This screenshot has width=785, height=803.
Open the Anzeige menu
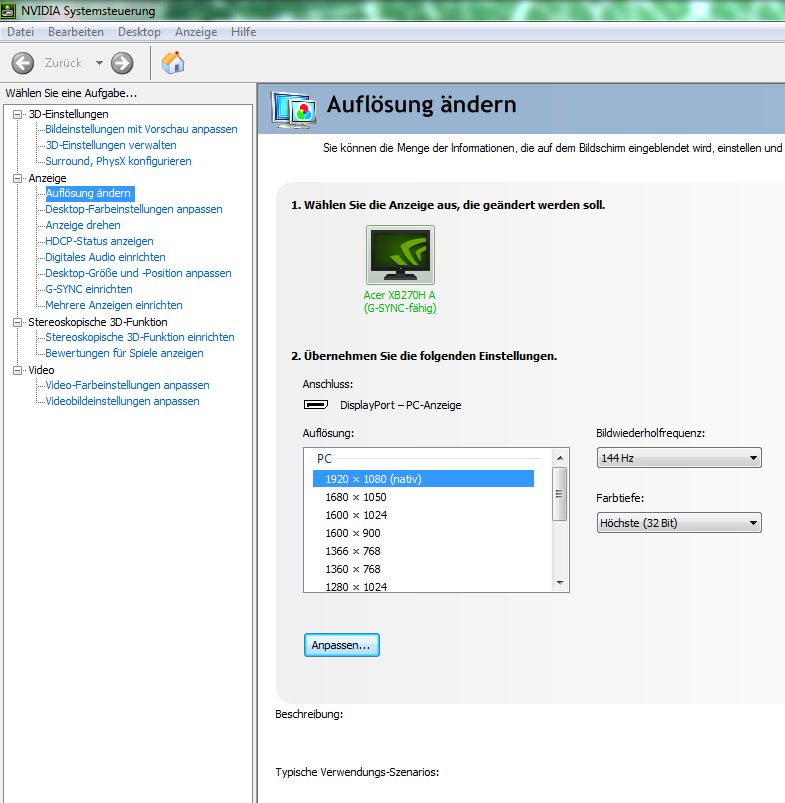tap(196, 32)
